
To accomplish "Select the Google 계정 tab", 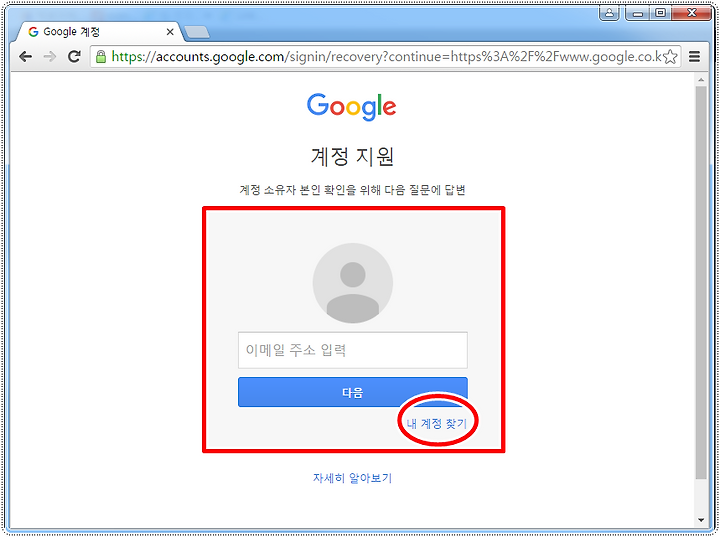I will 99,32.
